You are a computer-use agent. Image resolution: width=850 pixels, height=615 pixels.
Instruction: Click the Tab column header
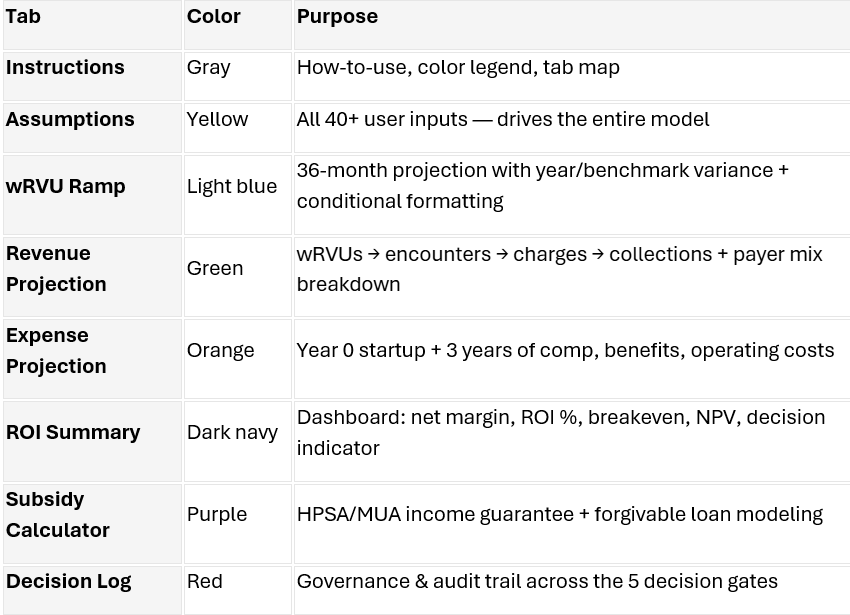coord(92,25)
